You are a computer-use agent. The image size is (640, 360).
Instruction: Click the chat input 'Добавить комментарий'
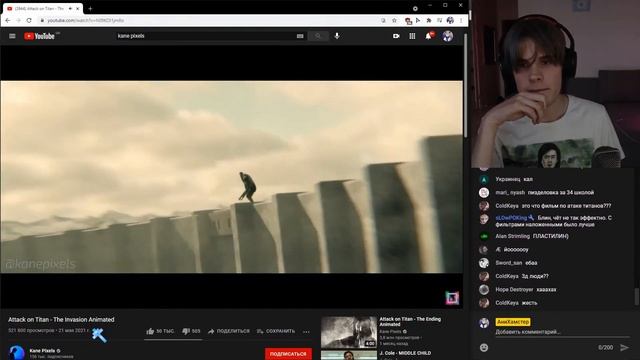pyautogui.click(x=562, y=332)
